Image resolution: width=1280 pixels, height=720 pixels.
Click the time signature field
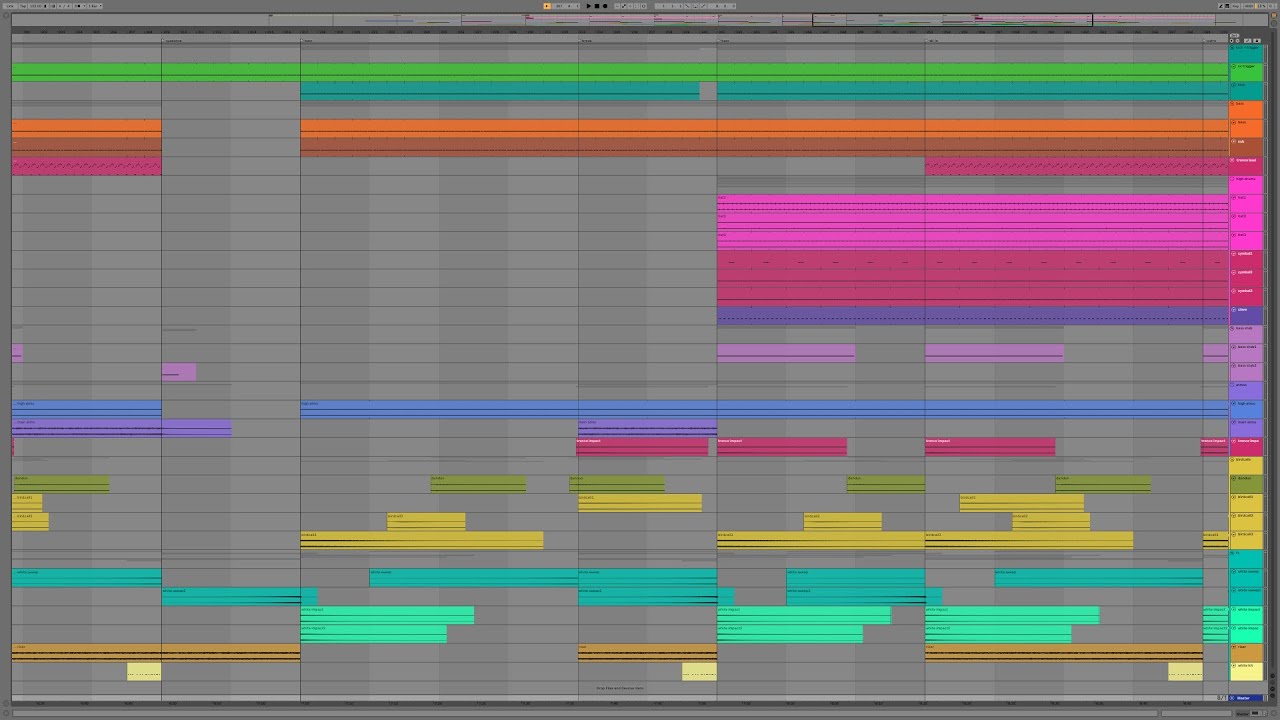[64, 6]
